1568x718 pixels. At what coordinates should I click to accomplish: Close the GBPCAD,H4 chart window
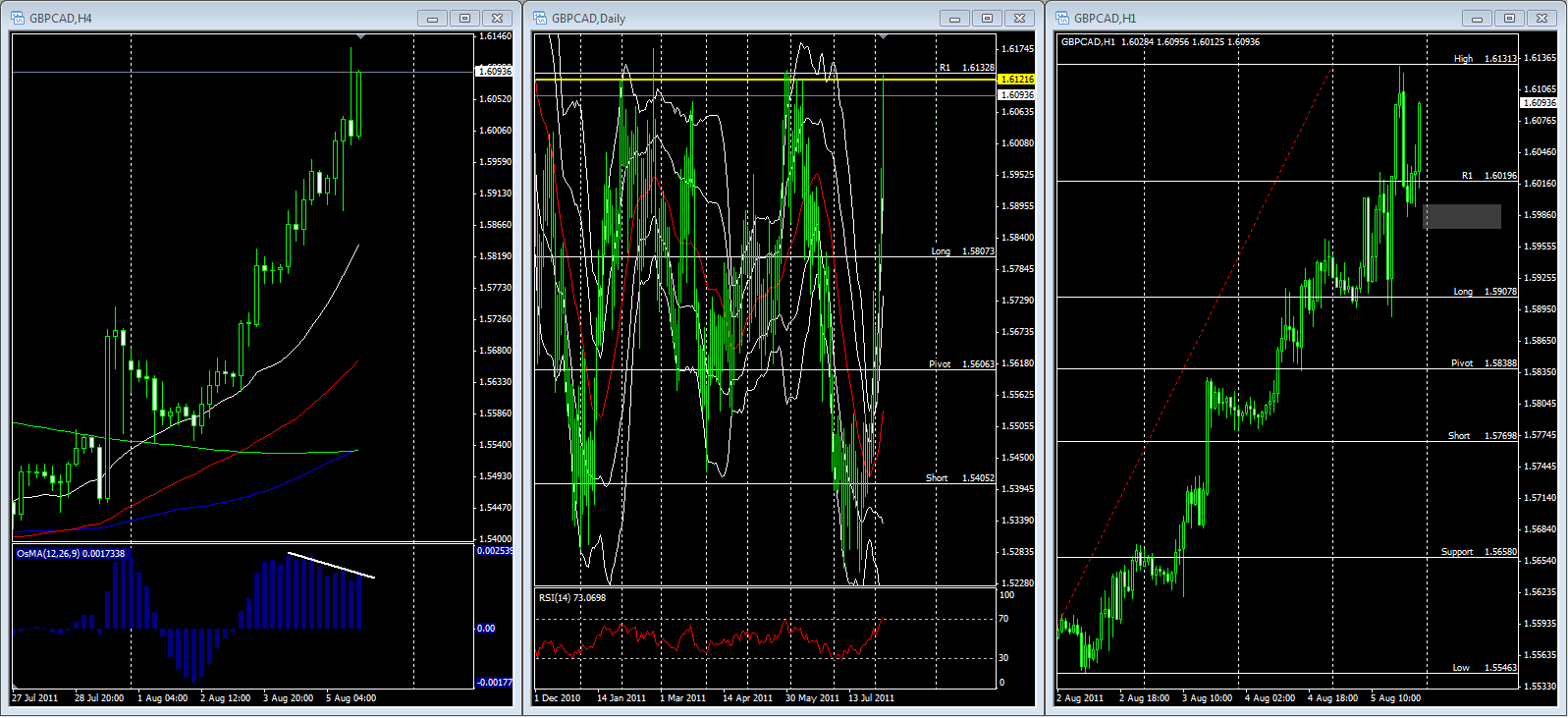click(x=498, y=18)
